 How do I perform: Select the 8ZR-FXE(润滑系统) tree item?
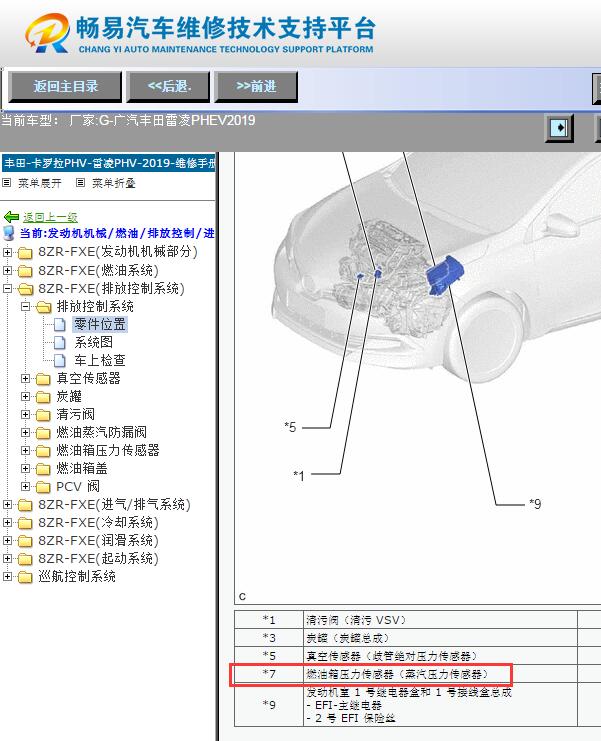98,540
